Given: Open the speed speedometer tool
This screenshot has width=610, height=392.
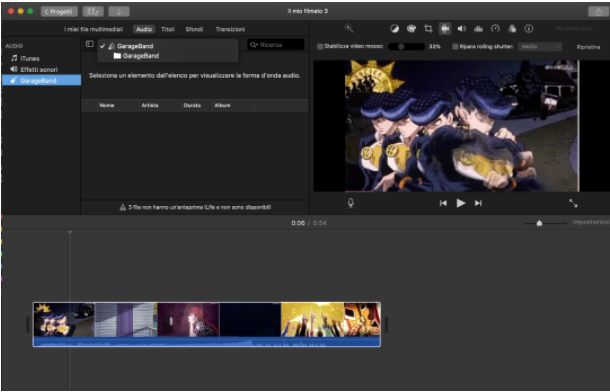Looking at the screenshot, I should pyautogui.click(x=495, y=29).
